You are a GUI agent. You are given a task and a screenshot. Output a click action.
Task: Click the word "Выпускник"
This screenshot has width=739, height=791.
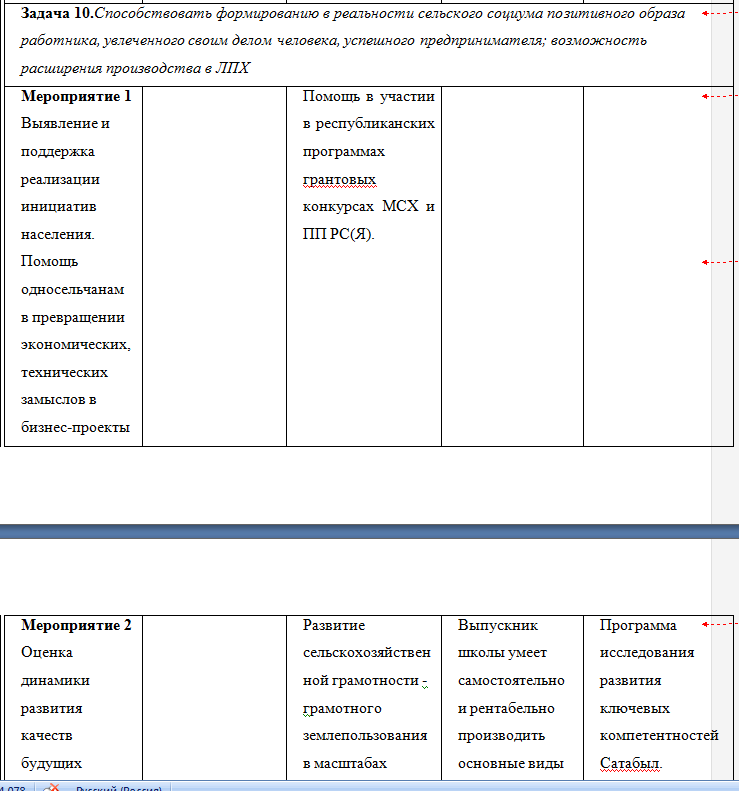(498, 626)
